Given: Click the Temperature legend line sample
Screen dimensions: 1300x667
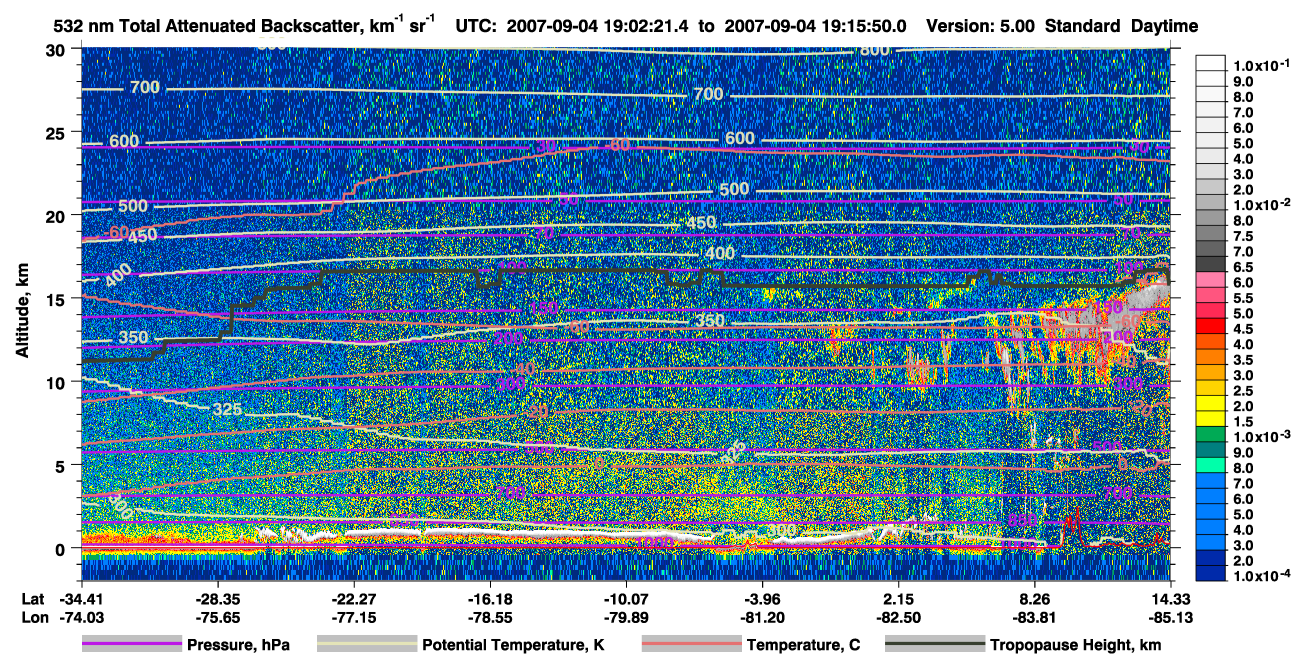Looking at the screenshot, I should [x=690, y=645].
